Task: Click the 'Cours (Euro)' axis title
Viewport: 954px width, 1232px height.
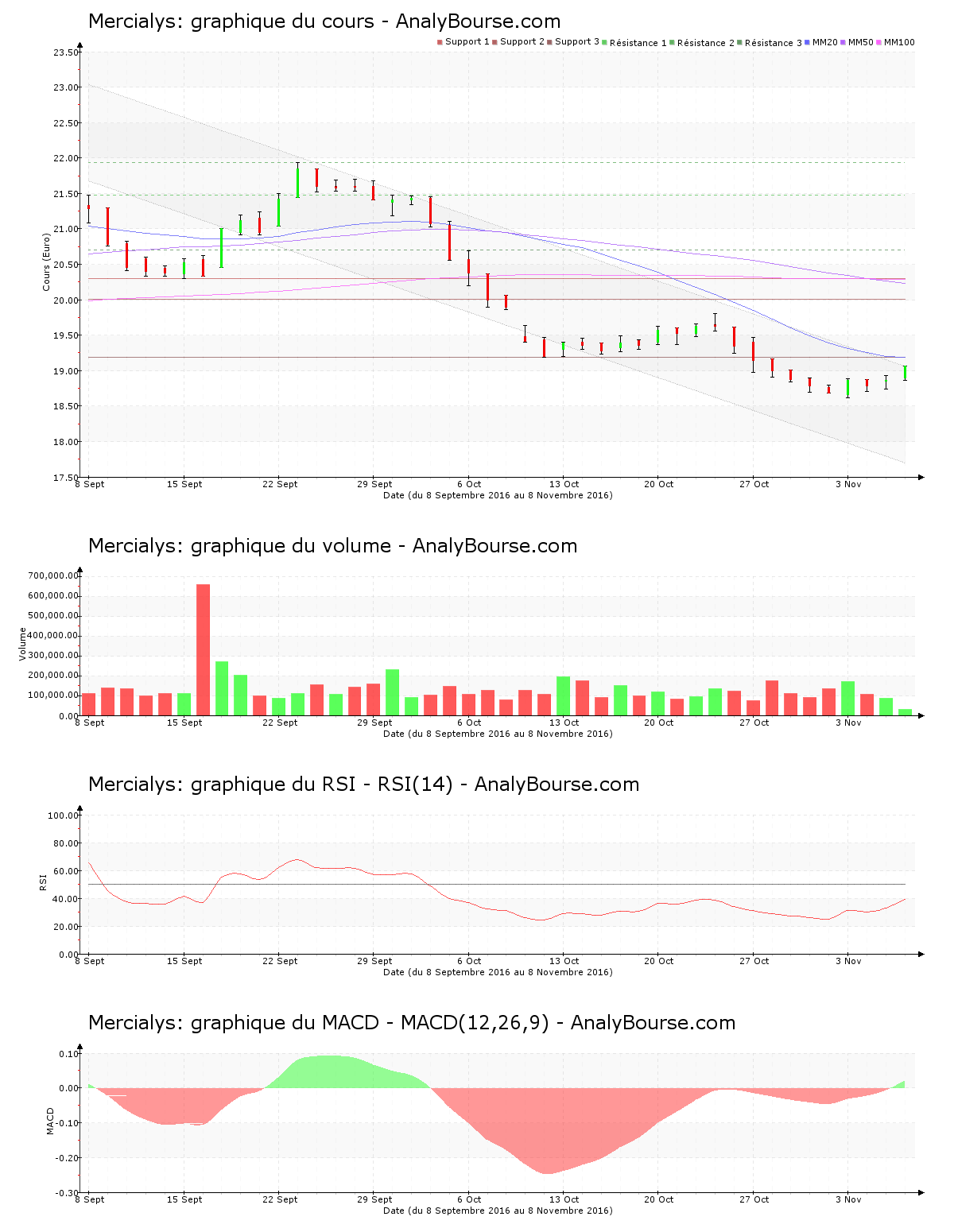Action: click(x=46, y=262)
